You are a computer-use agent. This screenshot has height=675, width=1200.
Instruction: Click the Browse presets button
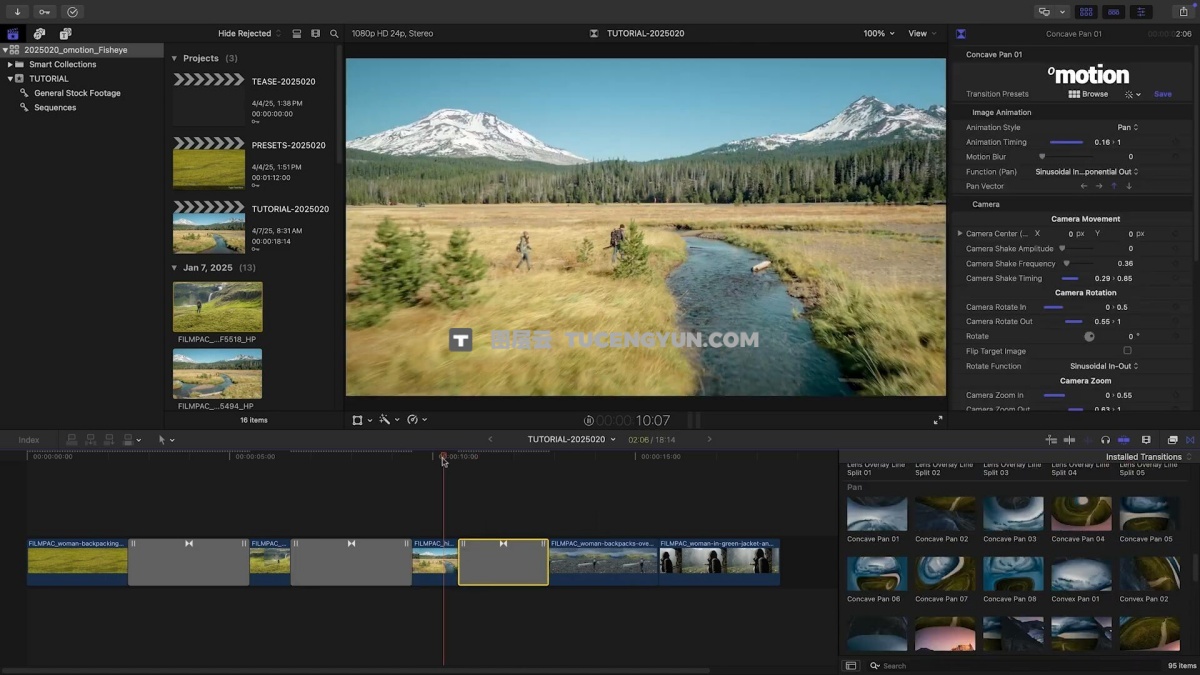click(x=1088, y=94)
